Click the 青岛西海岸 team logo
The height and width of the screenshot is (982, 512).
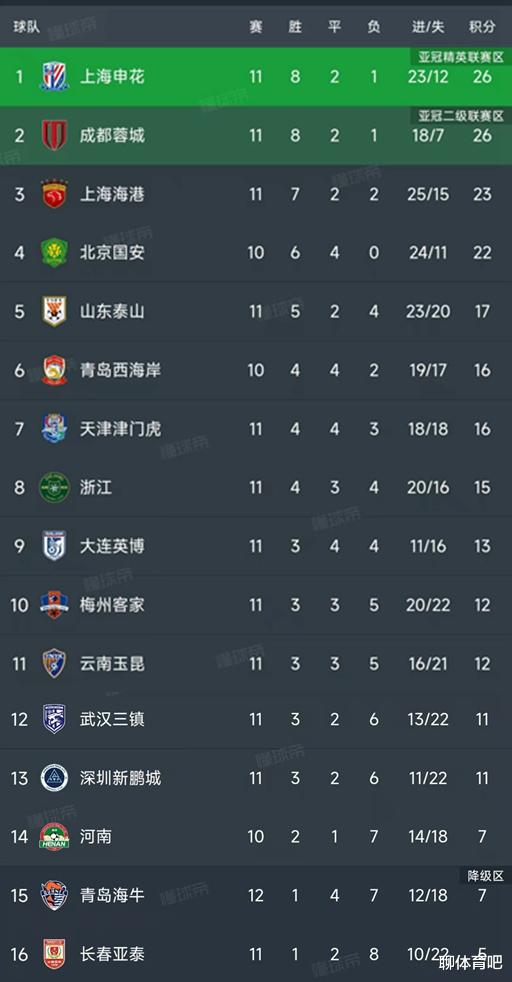point(54,370)
